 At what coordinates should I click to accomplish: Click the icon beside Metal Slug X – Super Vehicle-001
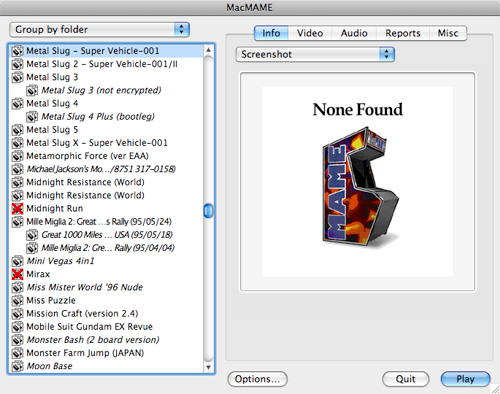17,143
